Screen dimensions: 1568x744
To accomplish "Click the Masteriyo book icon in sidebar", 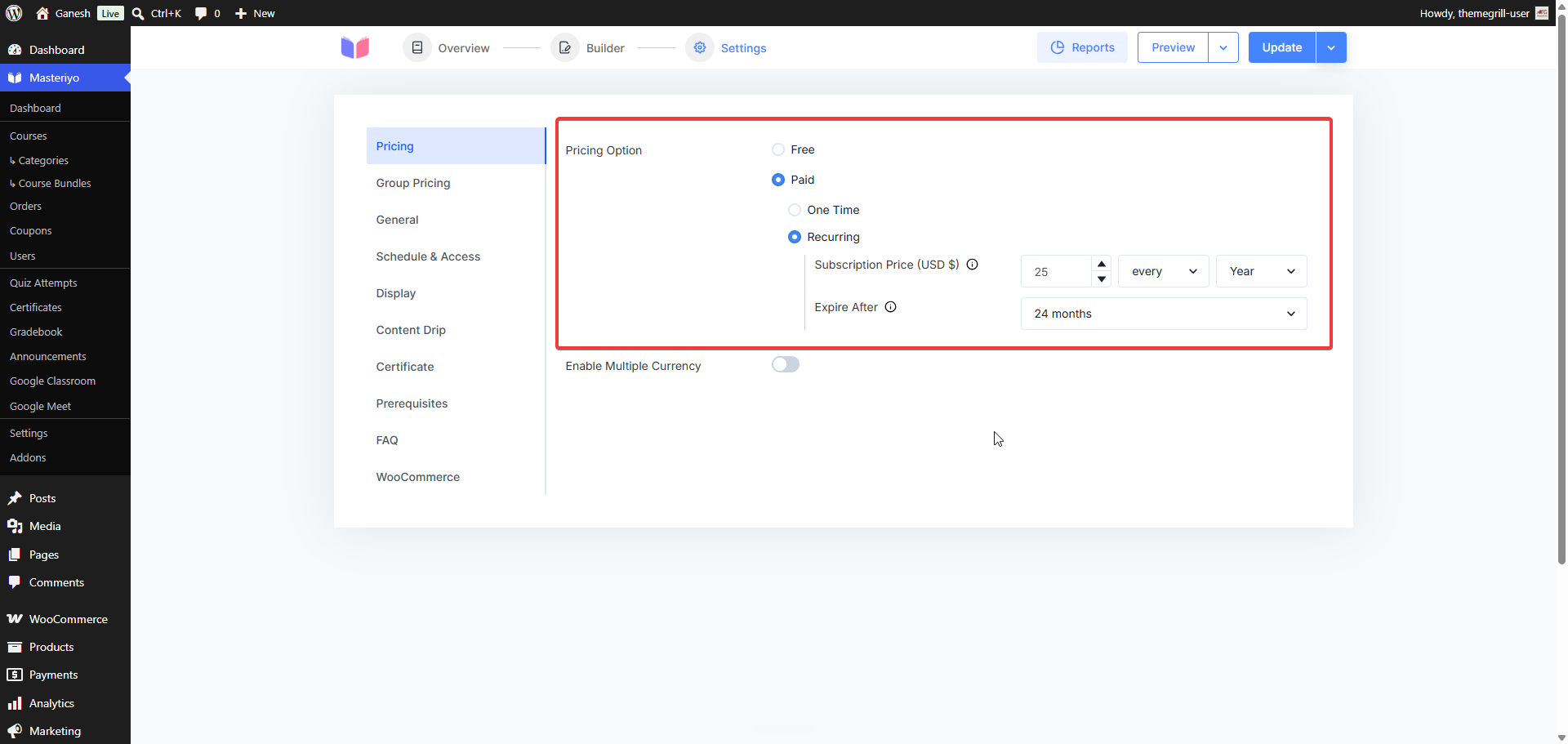I will [x=15, y=78].
